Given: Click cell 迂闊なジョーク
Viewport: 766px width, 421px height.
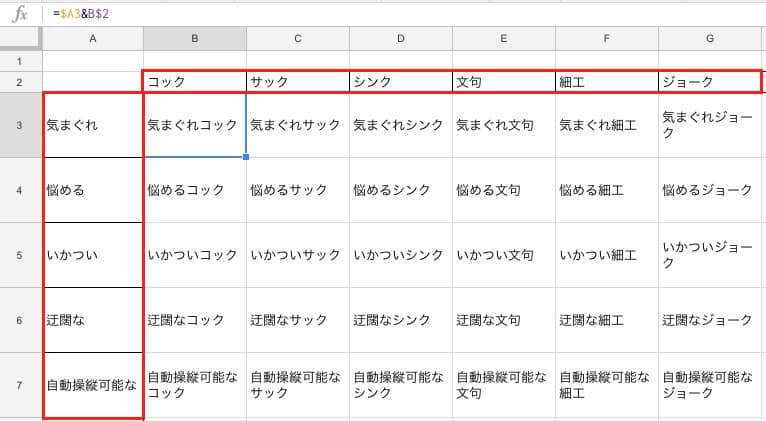Looking at the screenshot, I should (x=710, y=320).
